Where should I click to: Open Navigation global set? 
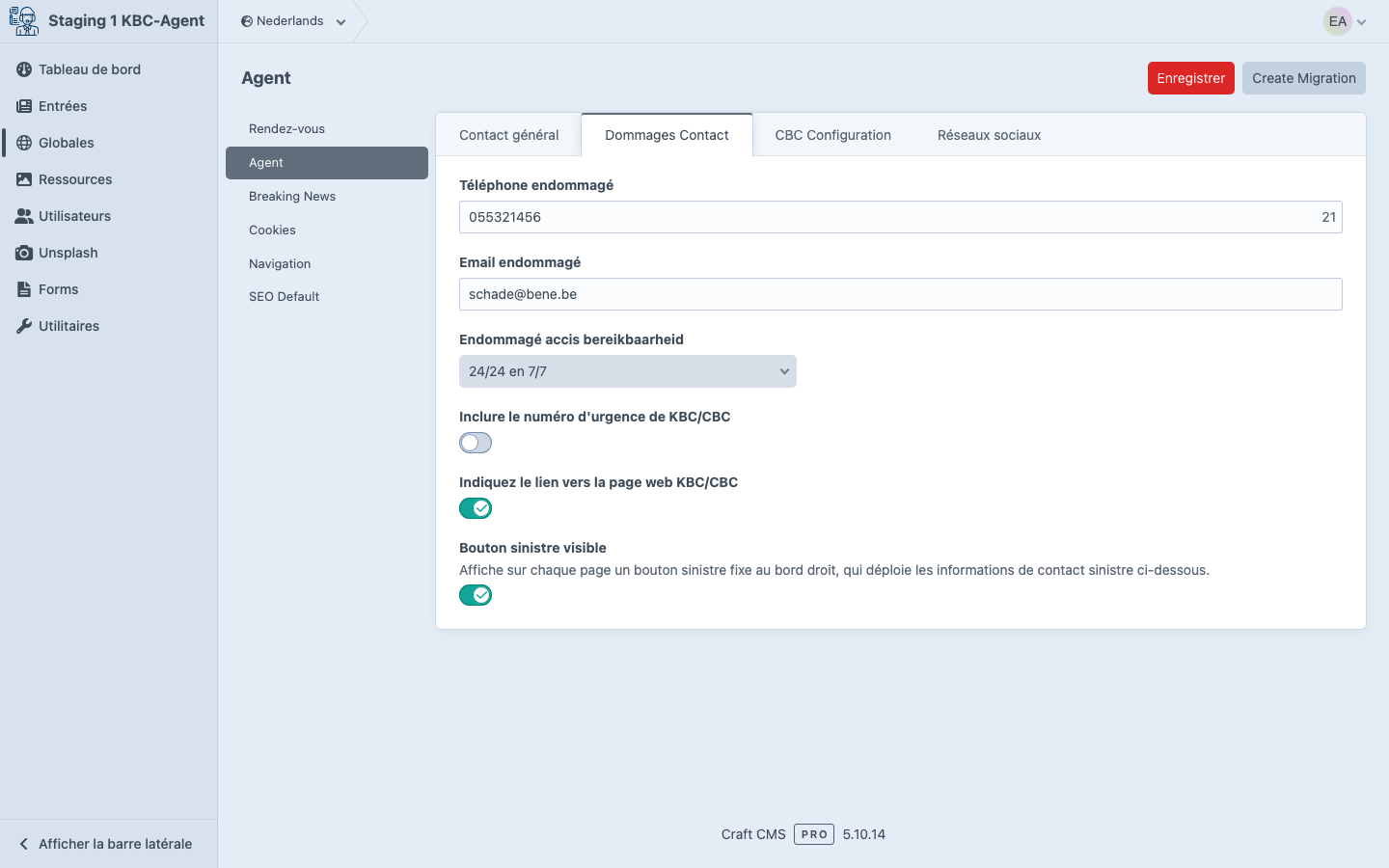327,263
